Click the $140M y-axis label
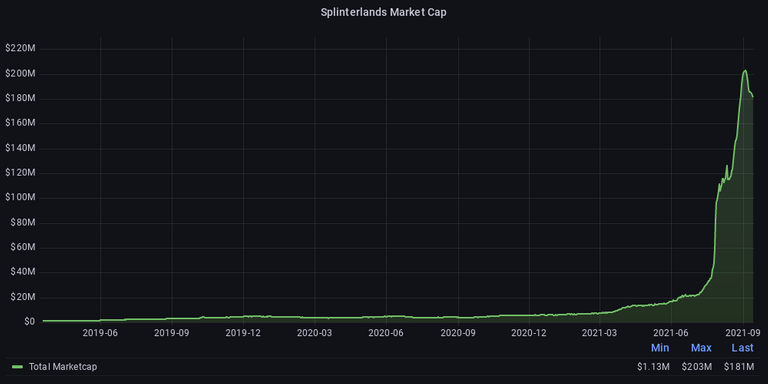768x384 pixels. tap(20, 148)
